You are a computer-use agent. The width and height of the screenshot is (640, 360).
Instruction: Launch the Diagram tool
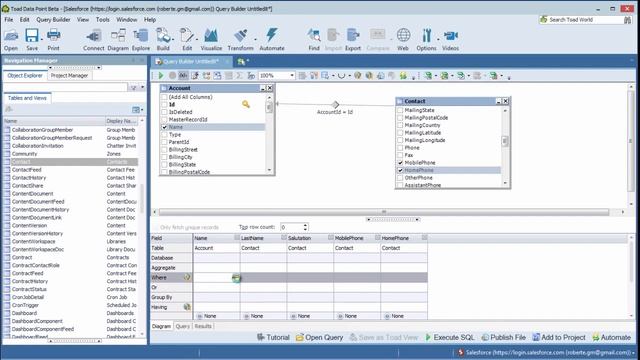[x=118, y=40]
